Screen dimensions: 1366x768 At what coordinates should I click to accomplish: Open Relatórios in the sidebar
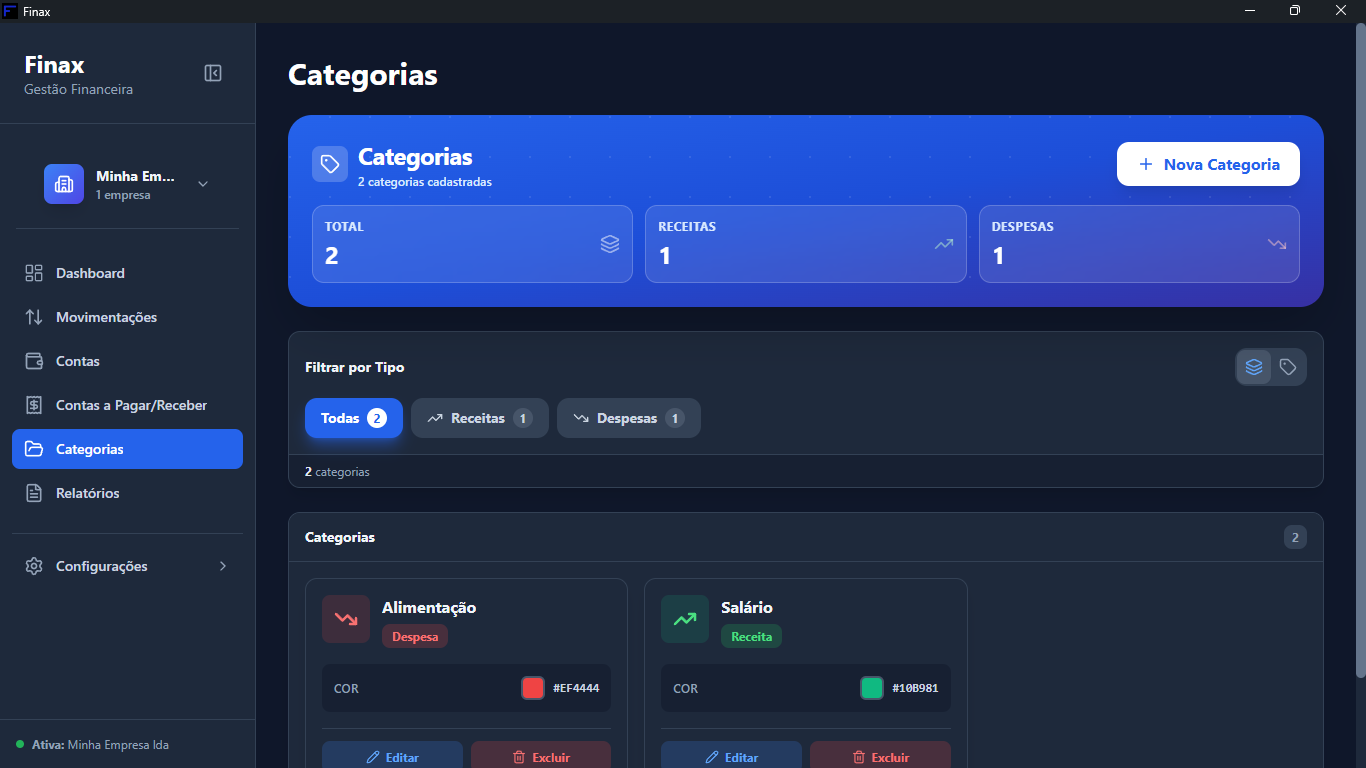[x=127, y=493]
